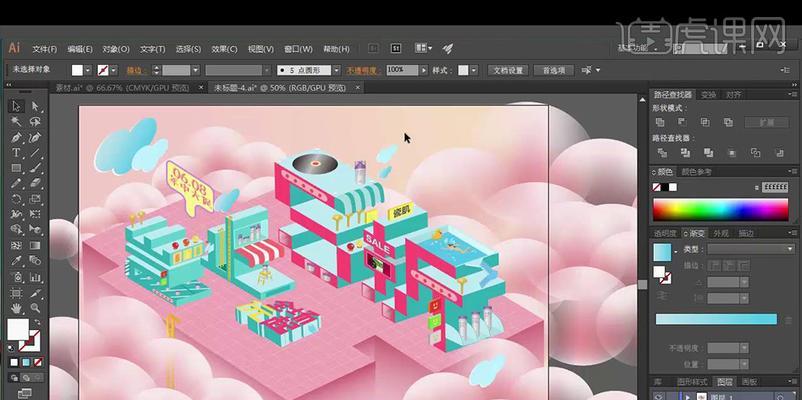Switch to the 素材.ai document tab

click(123, 88)
